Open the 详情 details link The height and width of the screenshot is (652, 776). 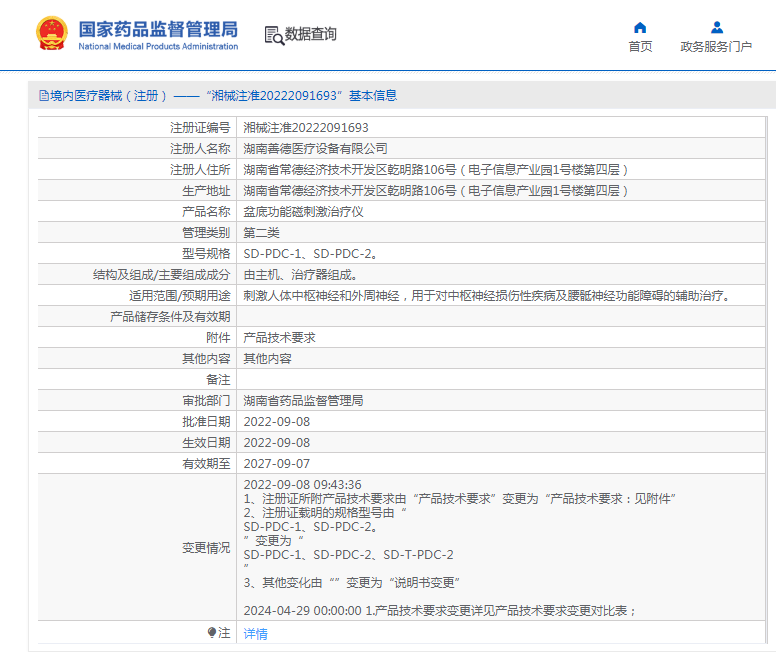pyautogui.click(x=255, y=634)
